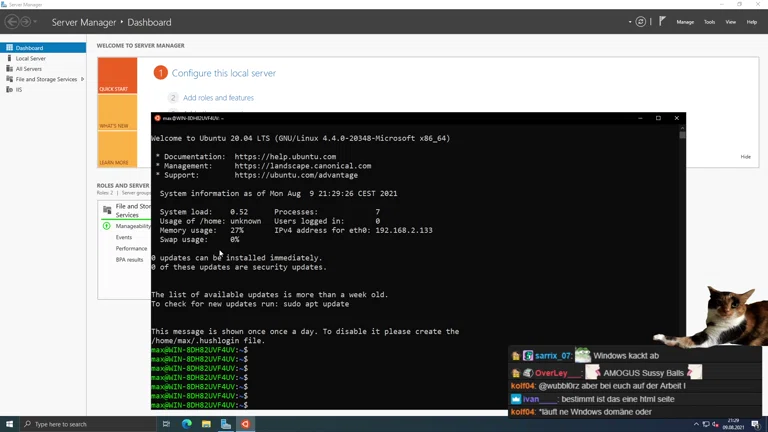Click the Ubuntu terminal title bar icon
The image size is (768, 432).
[157, 118]
